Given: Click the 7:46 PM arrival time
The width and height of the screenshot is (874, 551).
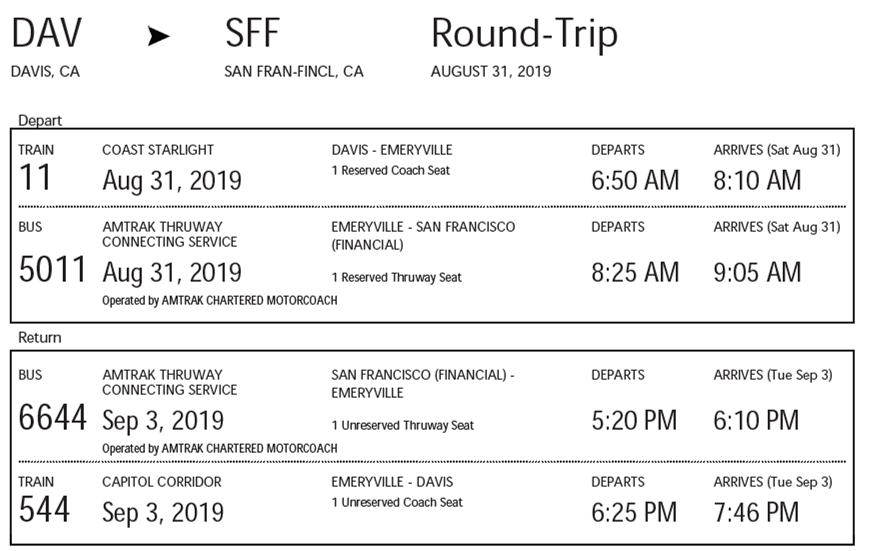Looking at the screenshot, I should [756, 513].
